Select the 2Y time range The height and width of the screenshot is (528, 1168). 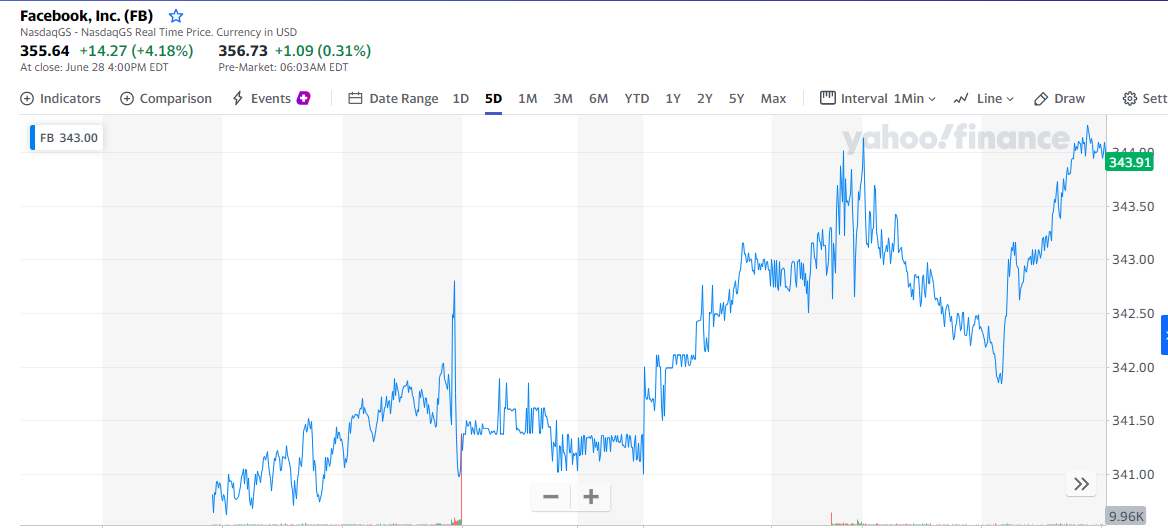coord(705,98)
